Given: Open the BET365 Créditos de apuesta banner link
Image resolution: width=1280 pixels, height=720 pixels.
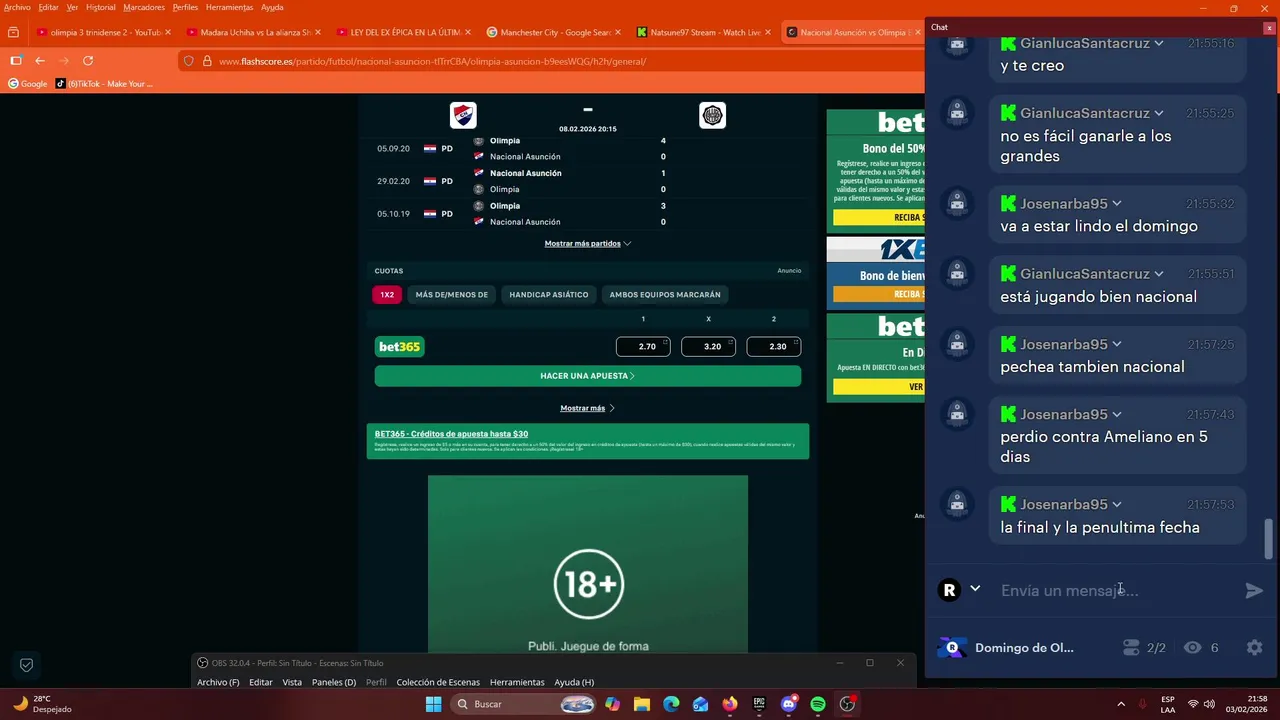Looking at the screenshot, I should (451, 434).
